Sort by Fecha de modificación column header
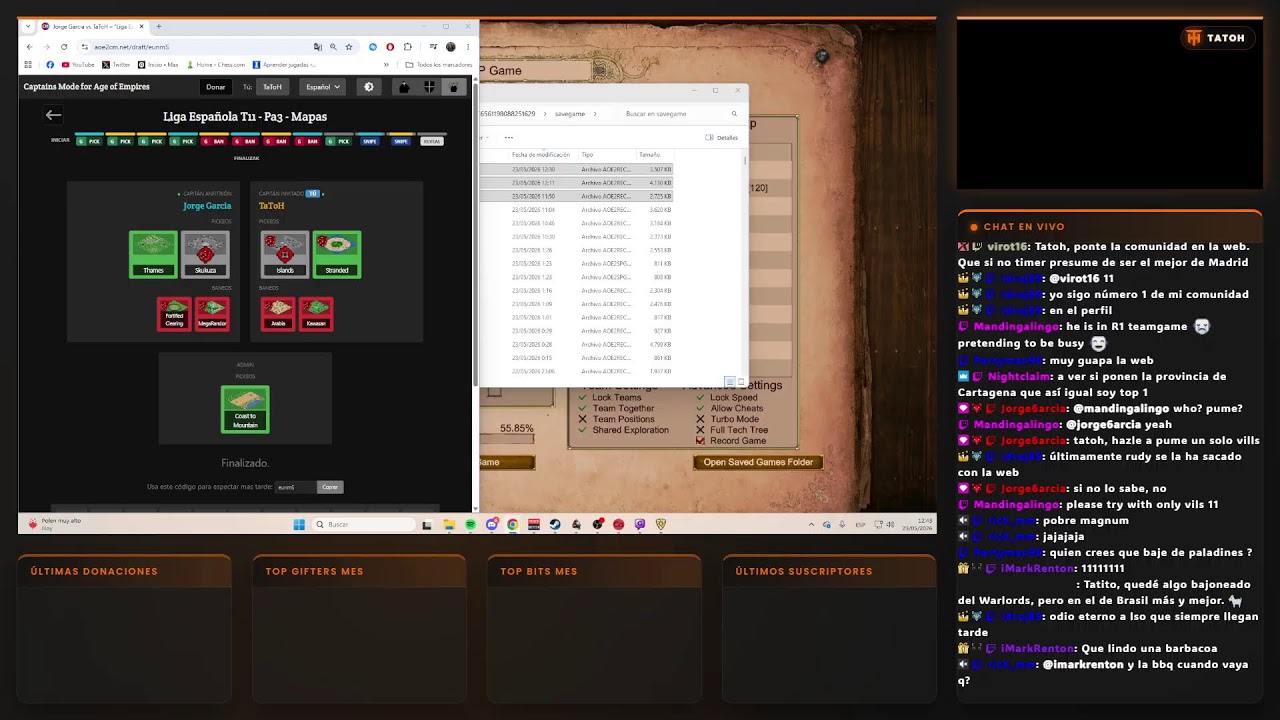1280x720 pixels. 541,155
